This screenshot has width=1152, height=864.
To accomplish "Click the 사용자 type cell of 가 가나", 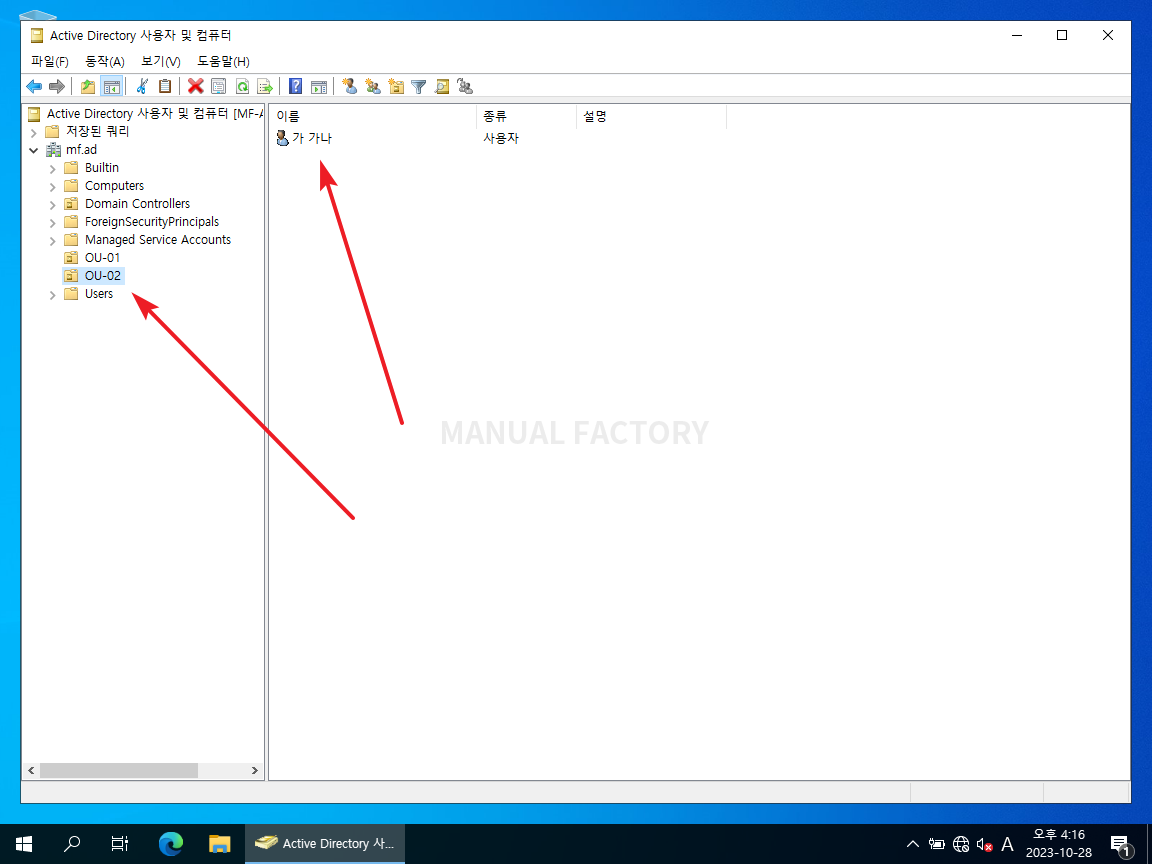I will 501,138.
